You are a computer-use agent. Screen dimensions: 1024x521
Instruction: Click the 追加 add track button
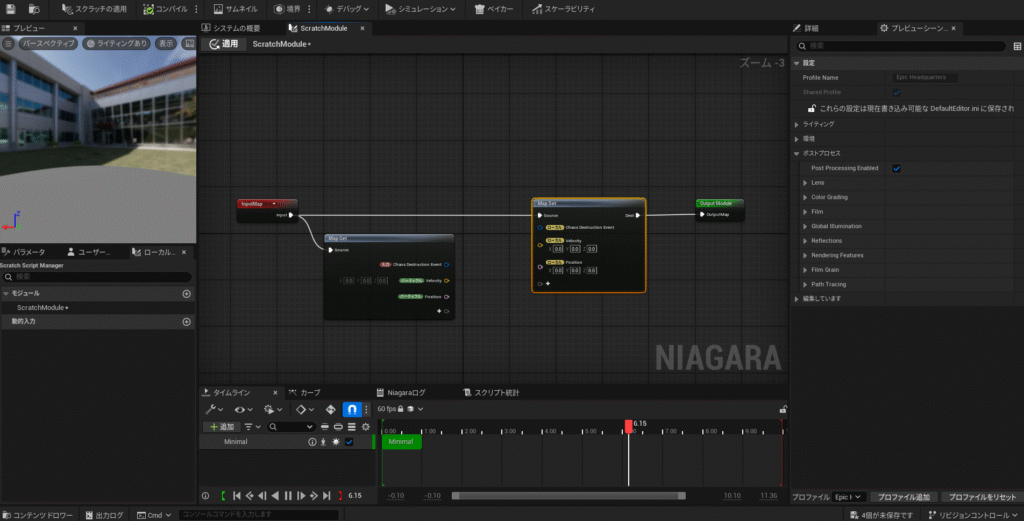[x=221, y=427]
